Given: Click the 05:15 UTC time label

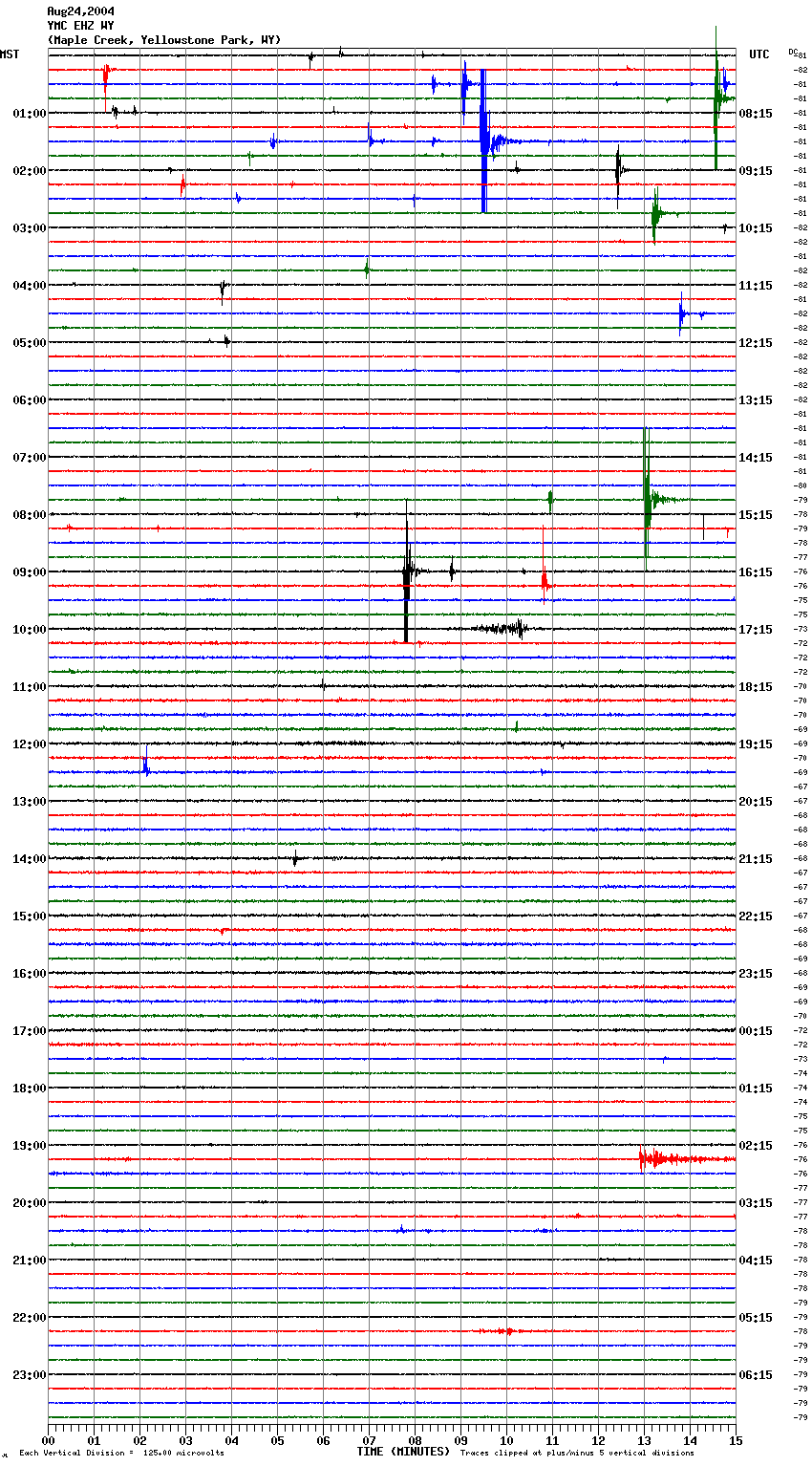Looking at the screenshot, I should [x=756, y=1318].
